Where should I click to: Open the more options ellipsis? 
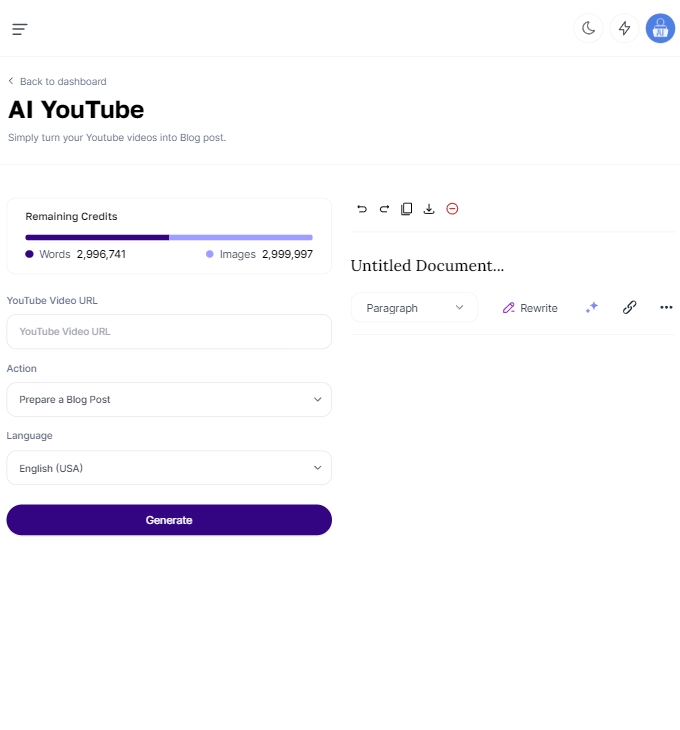[666, 307]
